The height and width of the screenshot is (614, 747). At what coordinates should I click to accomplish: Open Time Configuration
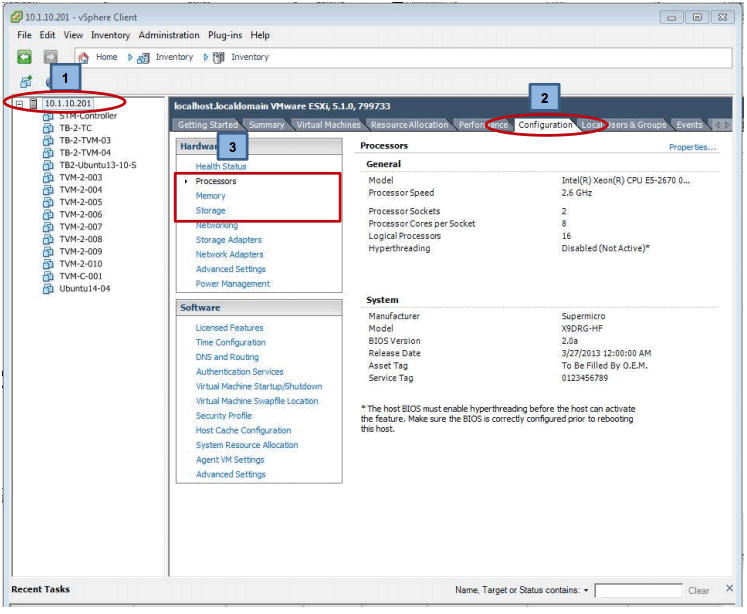(231, 342)
